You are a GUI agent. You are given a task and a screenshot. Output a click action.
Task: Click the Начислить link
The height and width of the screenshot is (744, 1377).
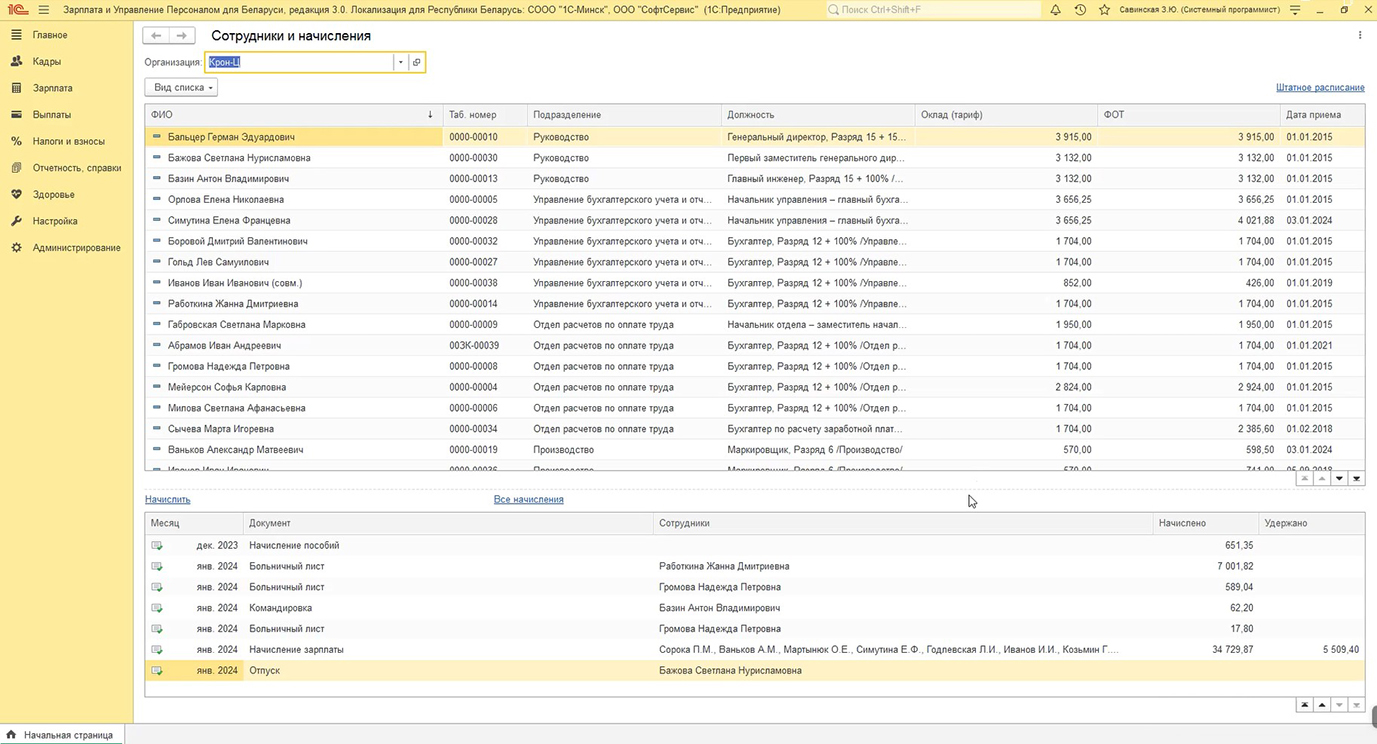167,499
